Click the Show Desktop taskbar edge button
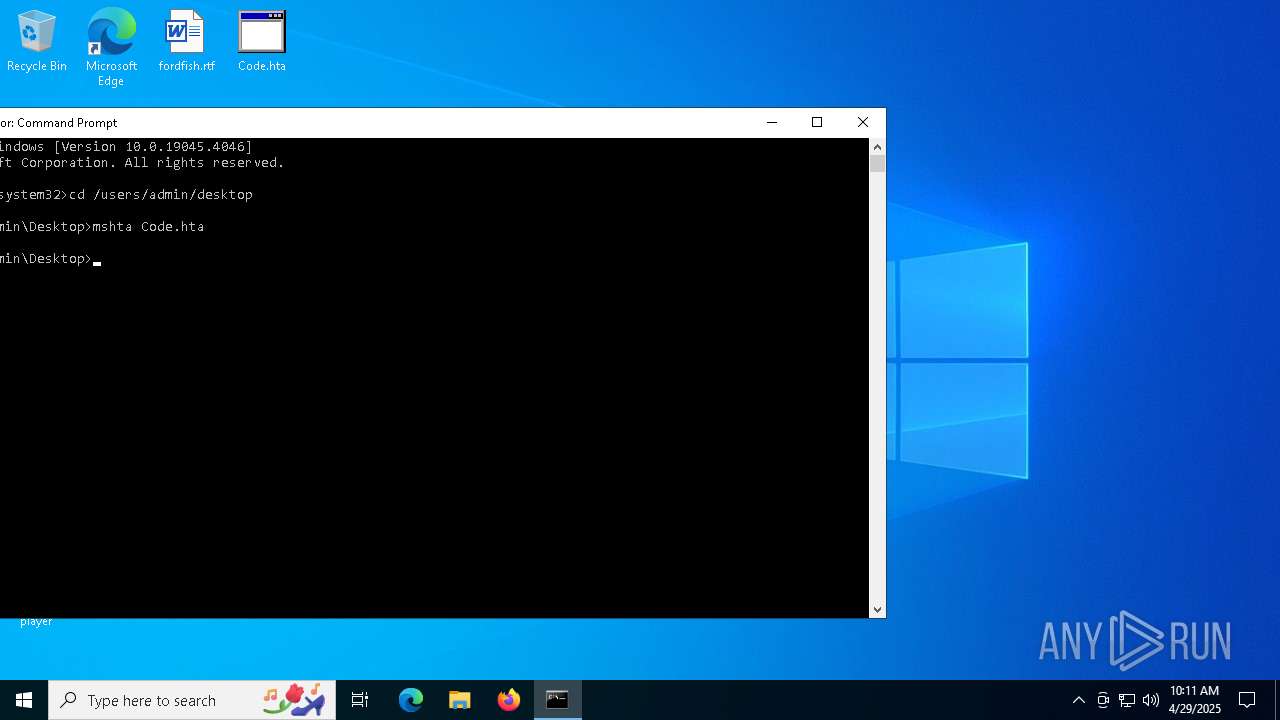The width and height of the screenshot is (1280, 720). click(1277, 700)
